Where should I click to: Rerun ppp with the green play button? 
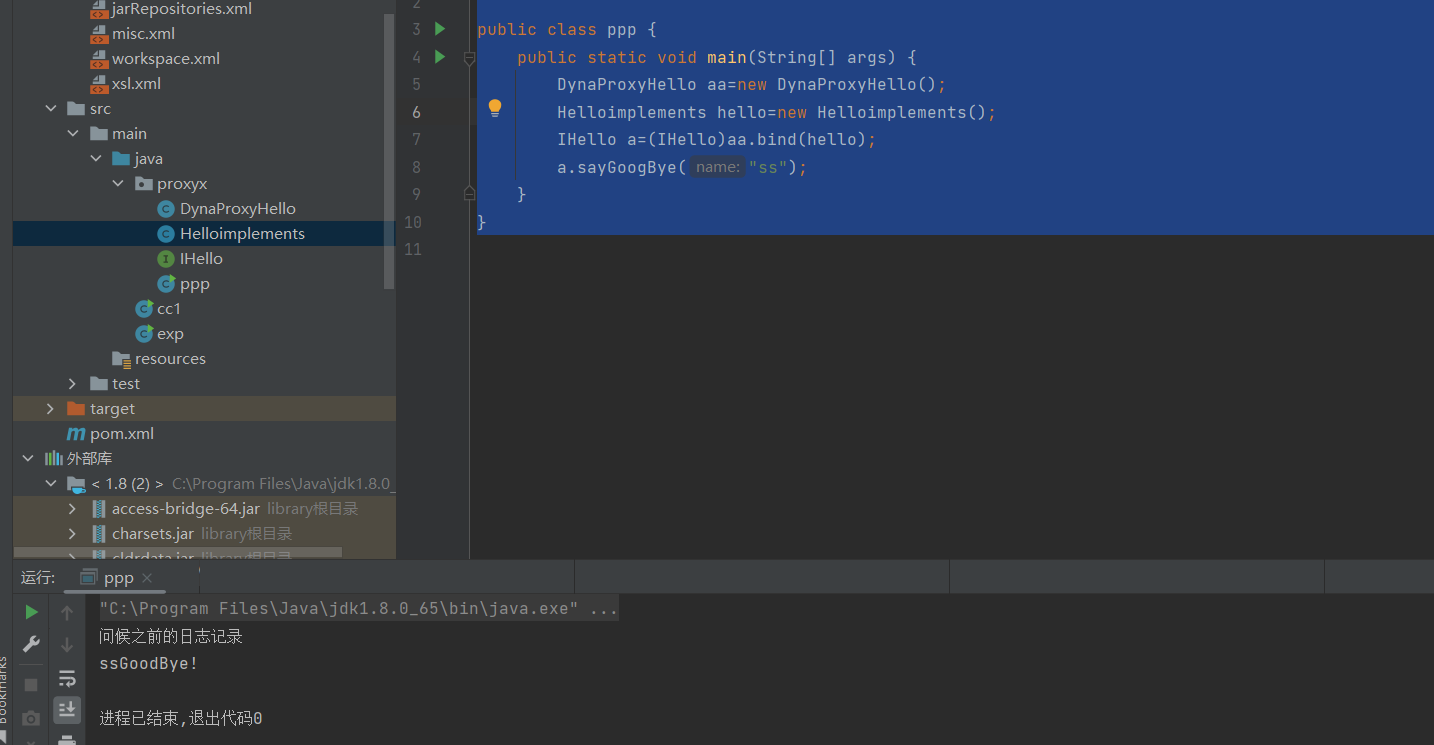pyautogui.click(x=31, y=612)
